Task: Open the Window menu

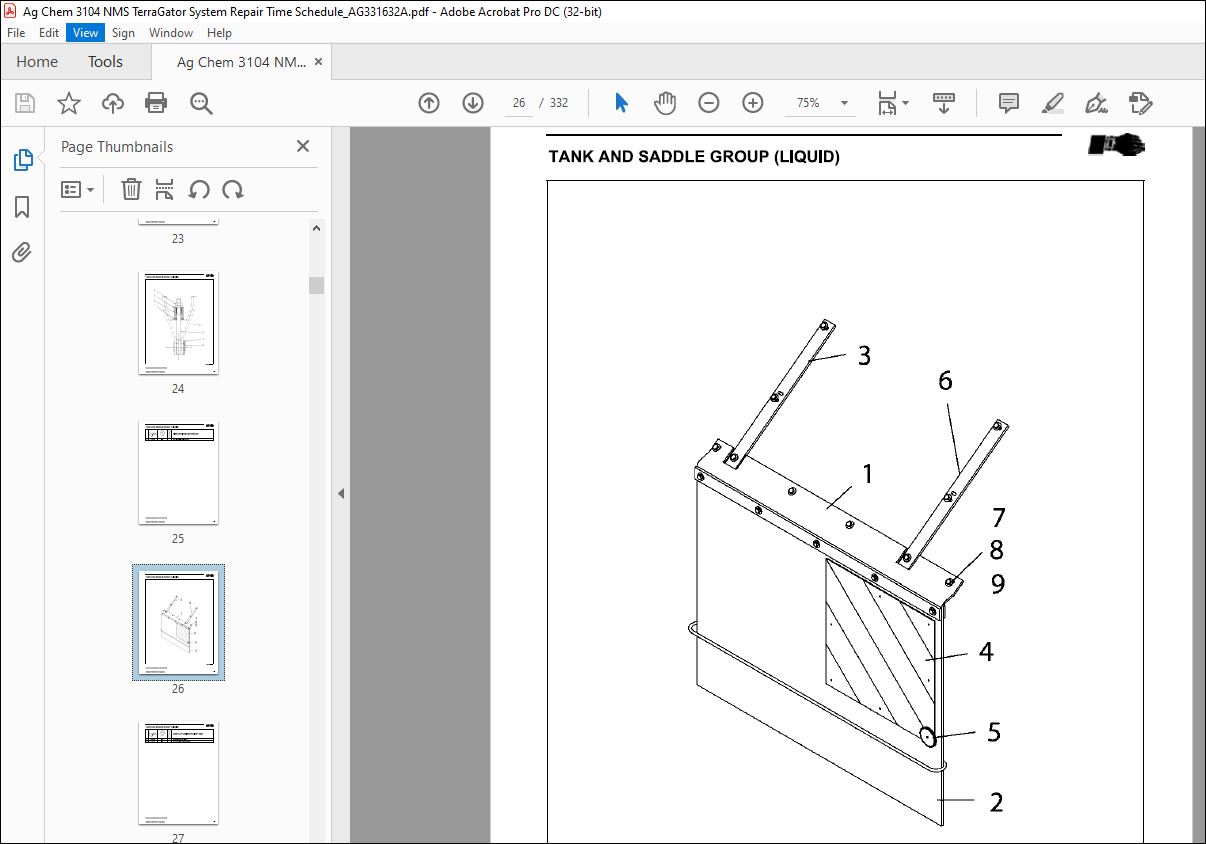Action: [x=171, y=33]
